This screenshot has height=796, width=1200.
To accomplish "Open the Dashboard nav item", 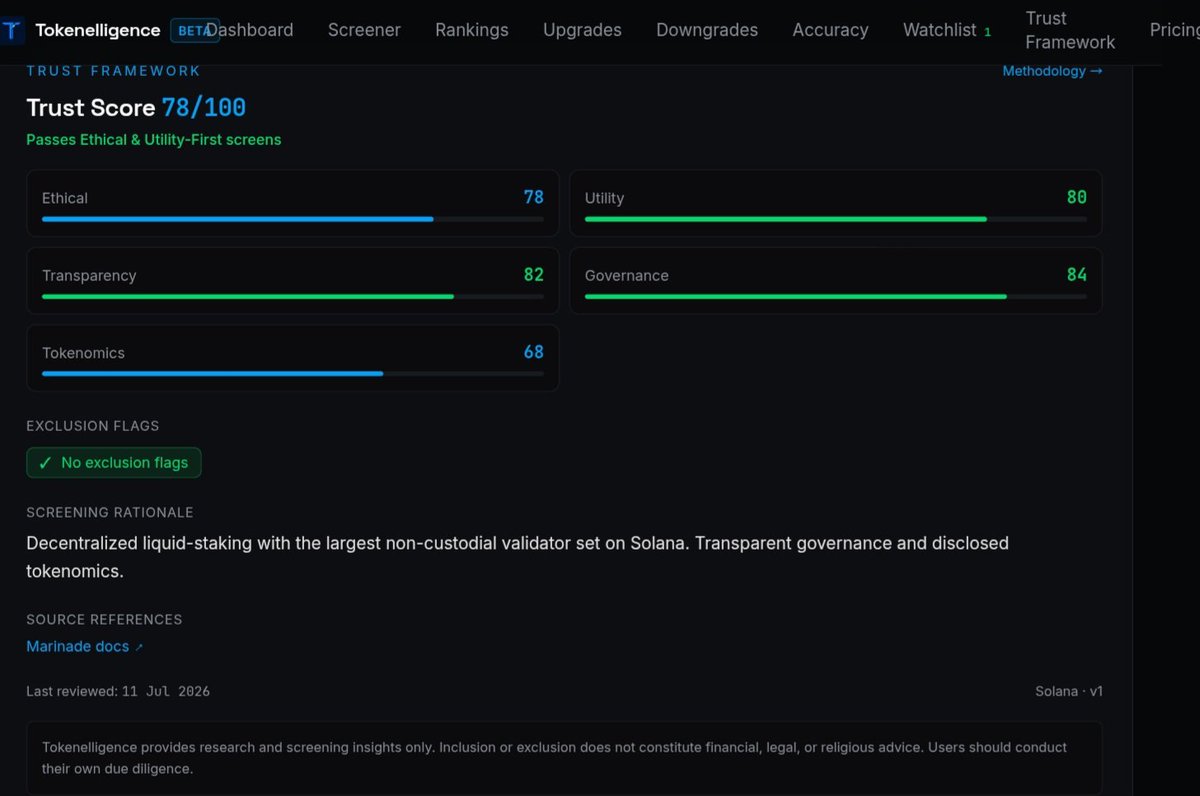I will (250, 30).
